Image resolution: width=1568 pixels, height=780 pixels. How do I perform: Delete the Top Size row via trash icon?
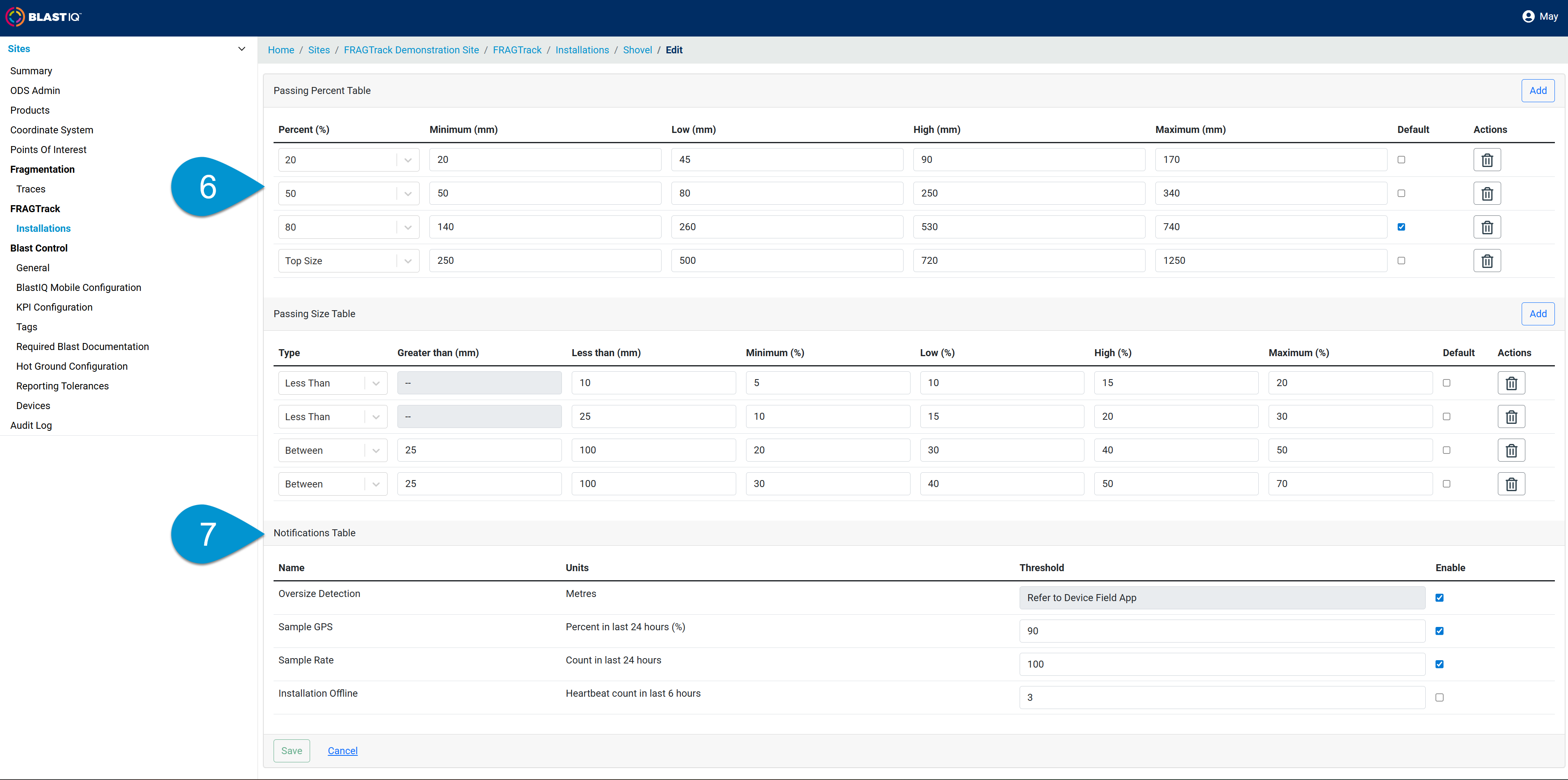point(1487,261)
